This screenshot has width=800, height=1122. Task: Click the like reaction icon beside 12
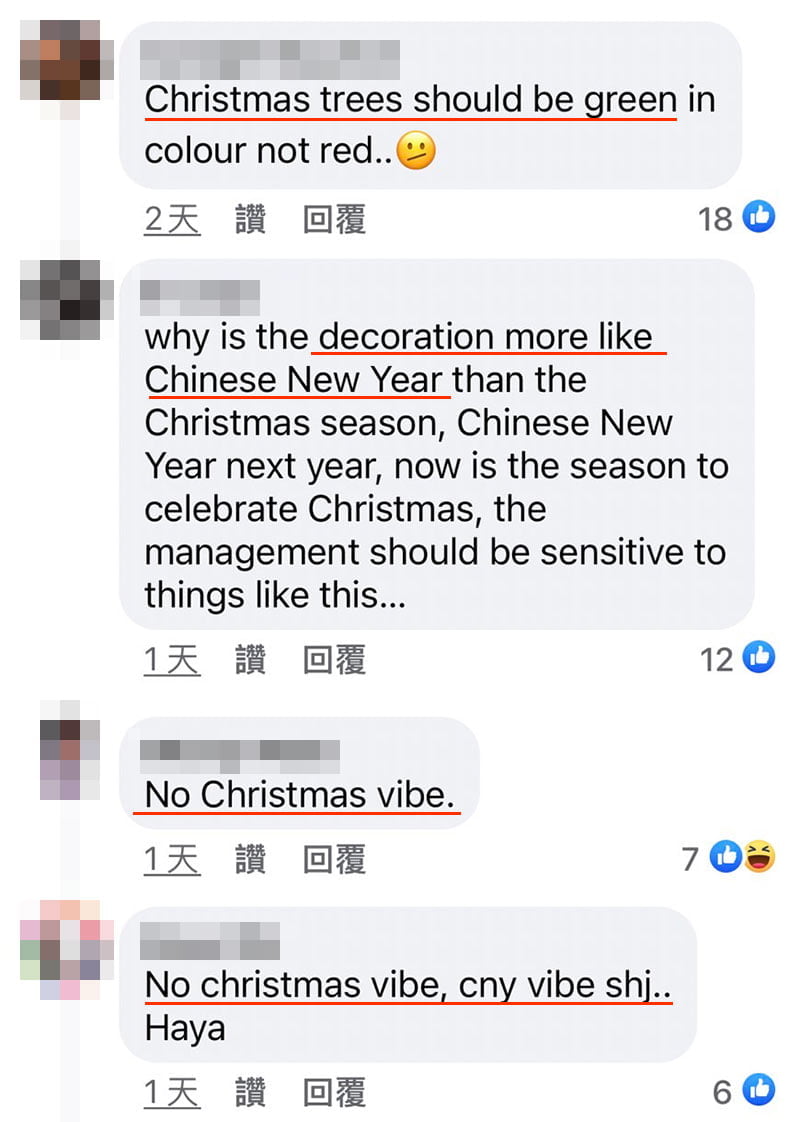tap(758, 656)
